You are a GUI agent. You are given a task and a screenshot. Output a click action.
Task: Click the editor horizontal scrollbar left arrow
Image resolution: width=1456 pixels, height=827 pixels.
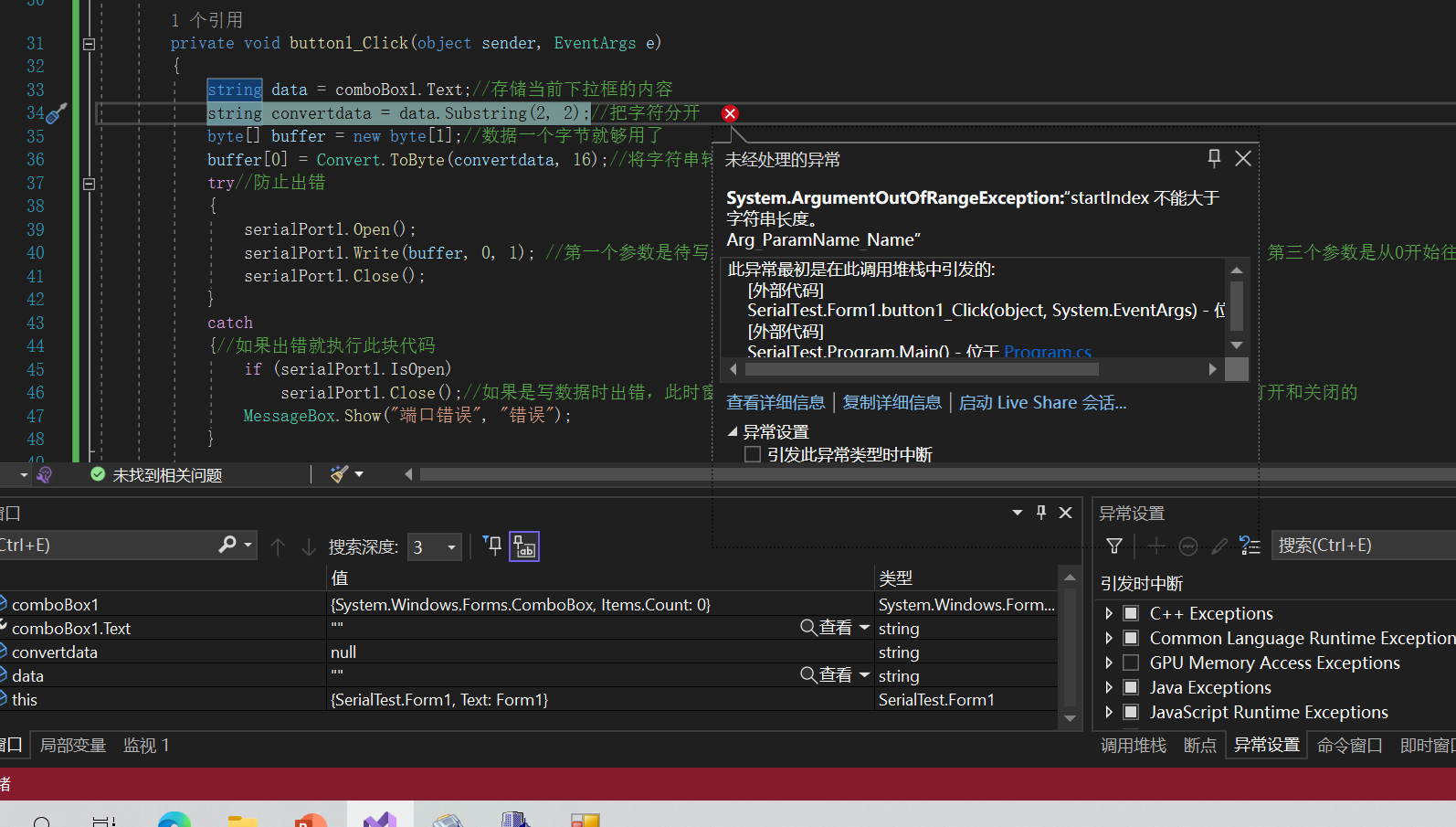tap(408, 474)
